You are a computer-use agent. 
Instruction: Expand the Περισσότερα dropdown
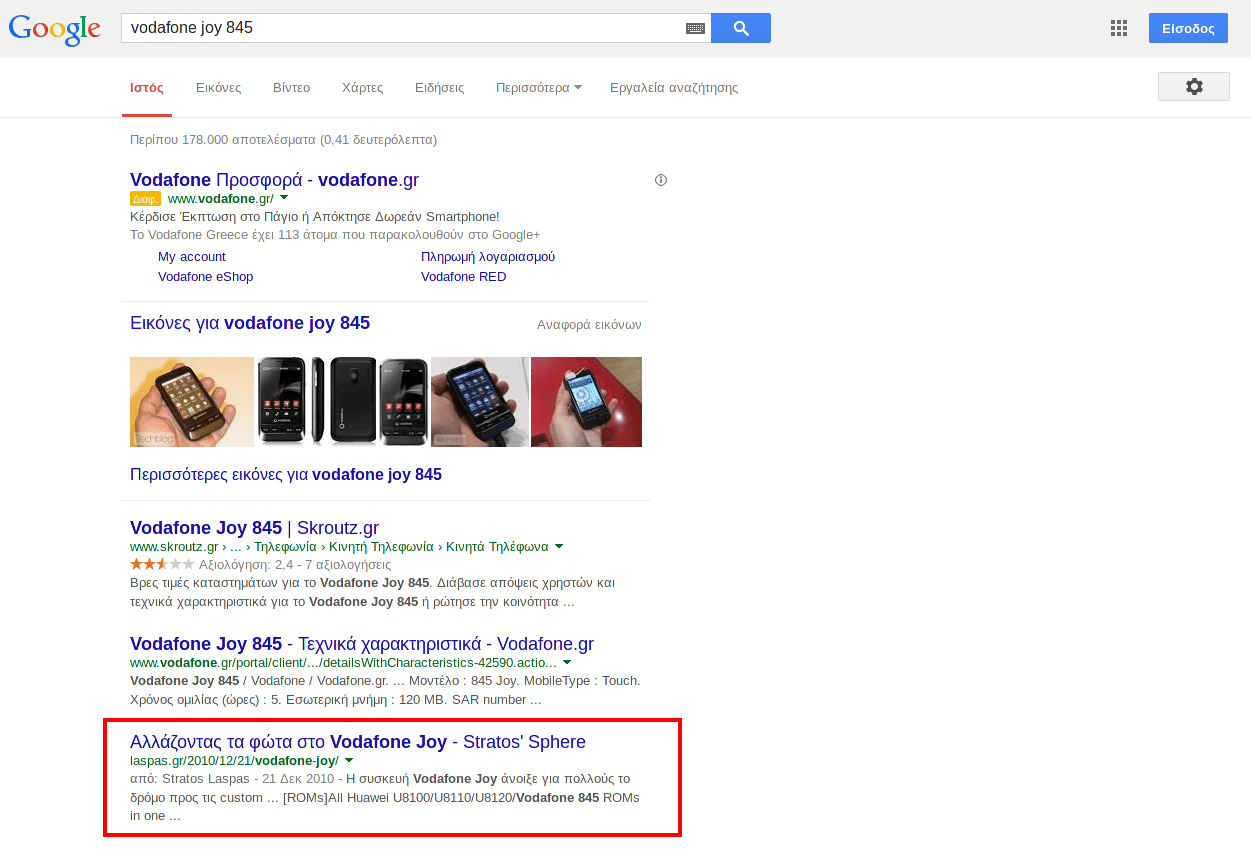[539, 88]
